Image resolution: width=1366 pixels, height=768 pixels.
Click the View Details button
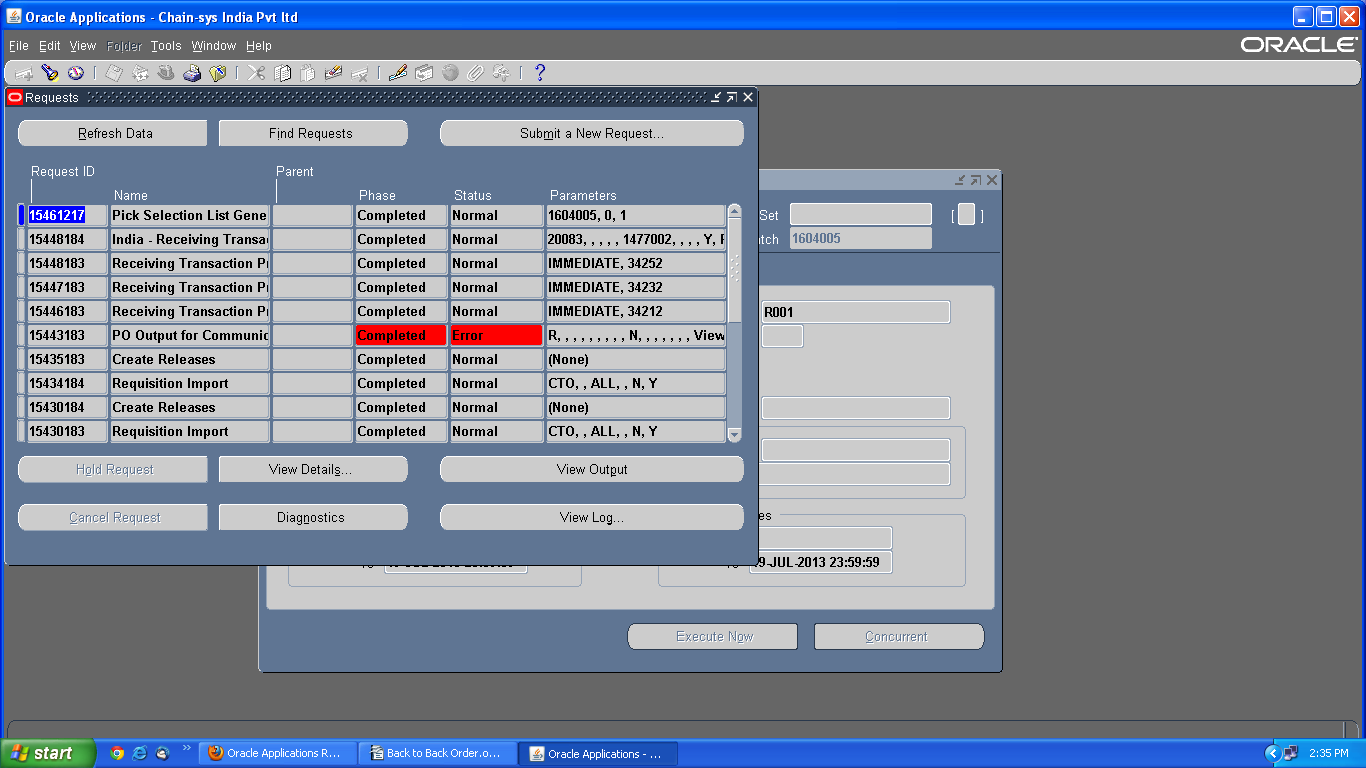[x=313, y=469]
